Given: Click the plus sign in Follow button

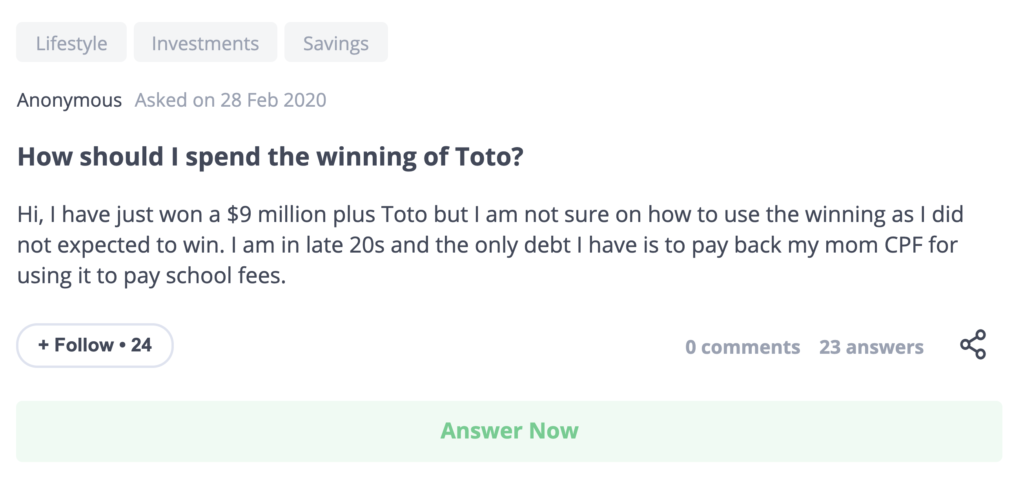Looking at the screenshot, I should [x=43, y=345].
